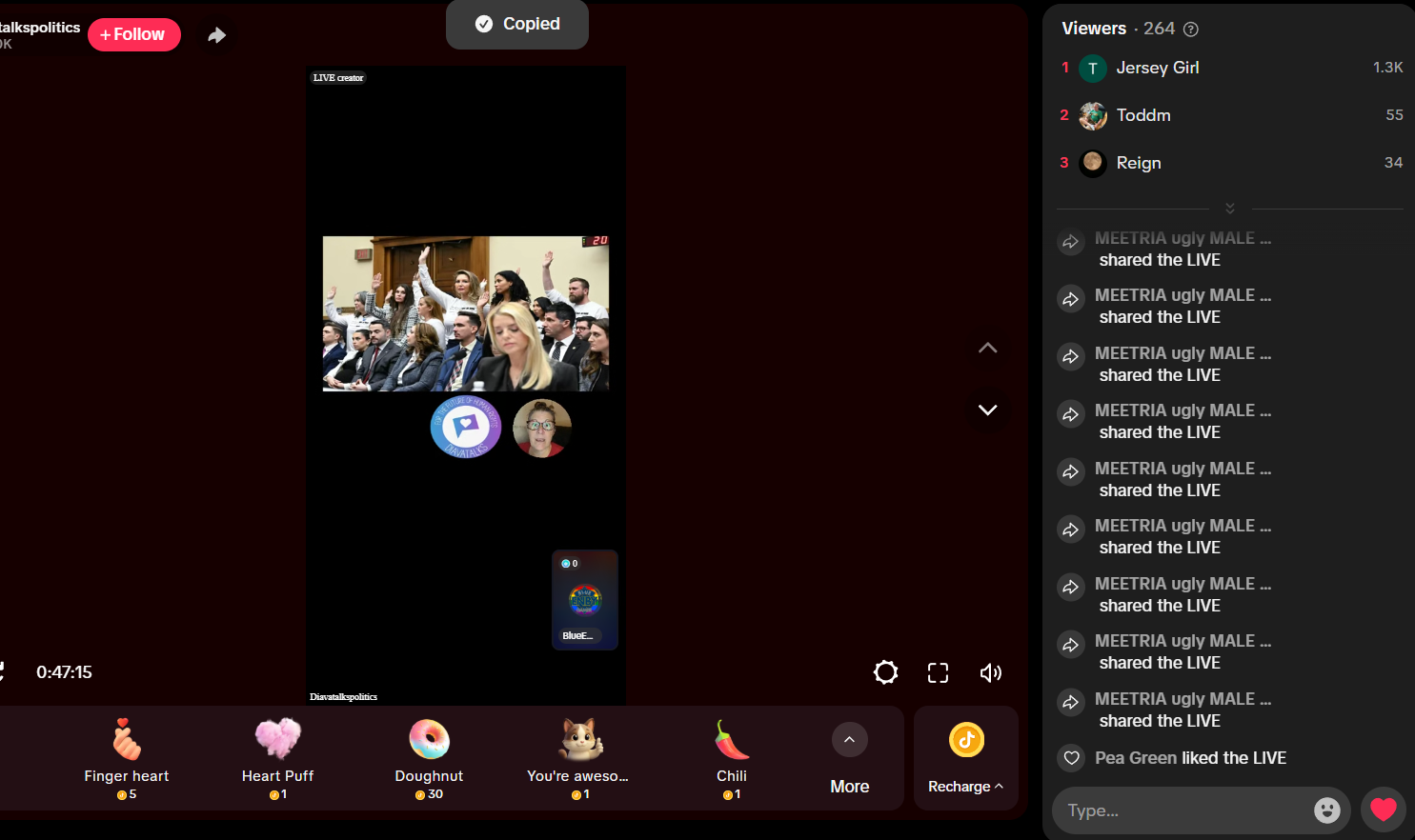This screenshot has width=1415, height=840.
Task: Expand the top viewers ranking list
Action: click(1229, 208)
